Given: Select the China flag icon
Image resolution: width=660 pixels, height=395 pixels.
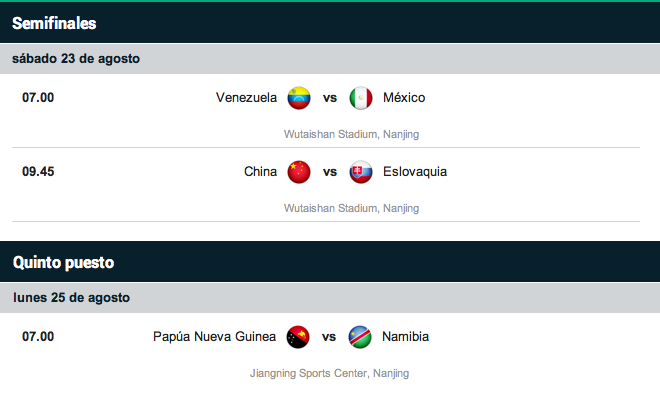Looking at the screenshot, I should [299, 172].
